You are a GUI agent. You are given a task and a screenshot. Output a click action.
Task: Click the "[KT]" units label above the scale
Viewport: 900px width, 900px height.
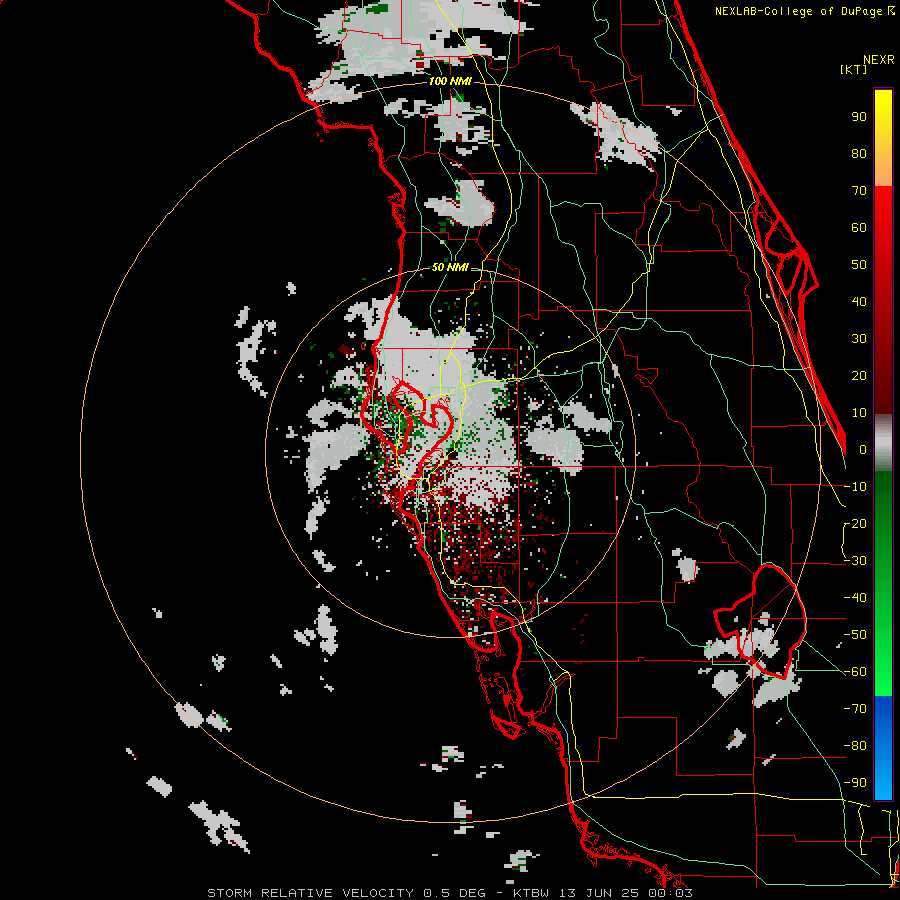[x=854, y=69]
